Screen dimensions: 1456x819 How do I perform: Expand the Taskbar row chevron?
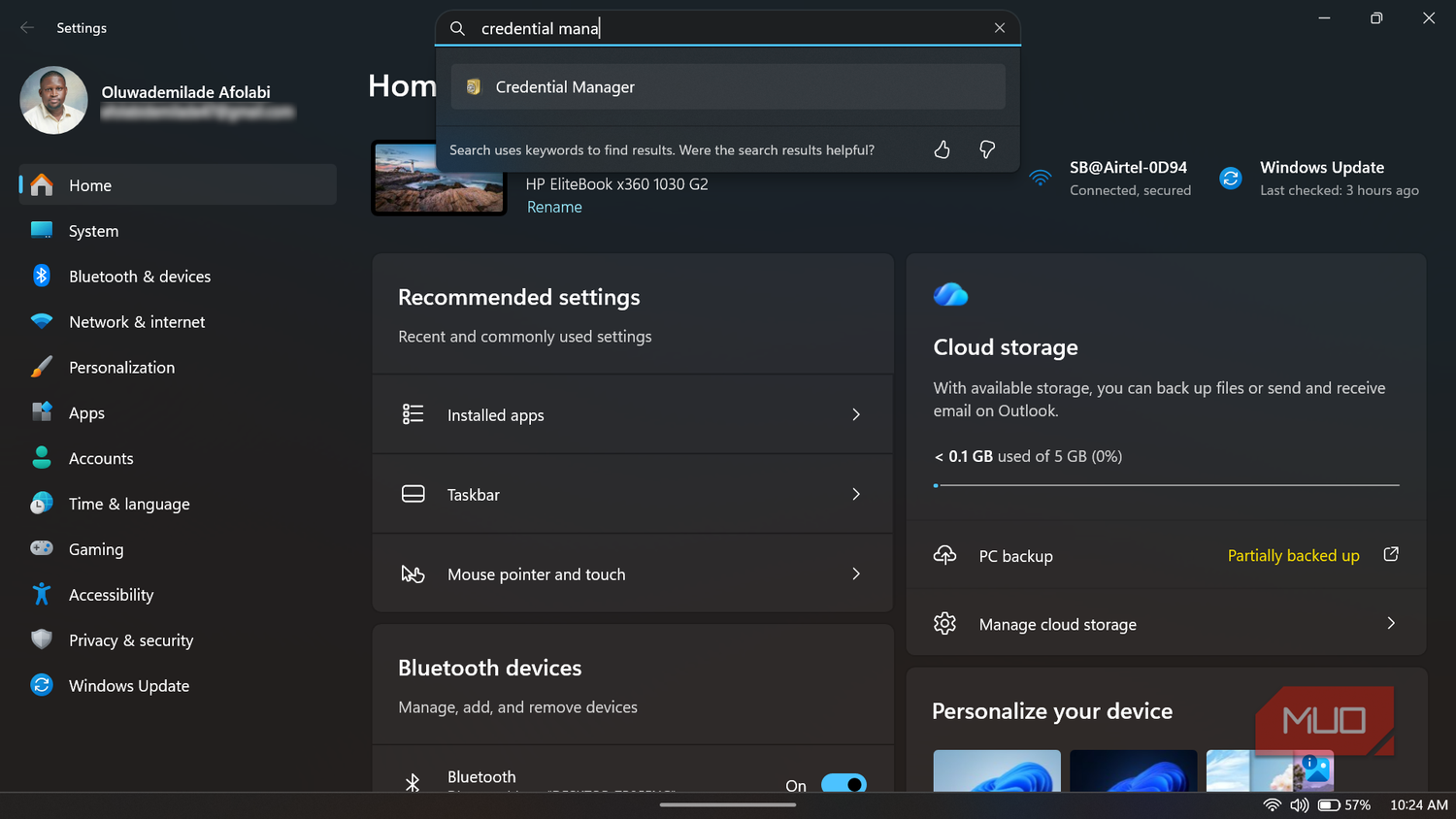coord(856,494)
